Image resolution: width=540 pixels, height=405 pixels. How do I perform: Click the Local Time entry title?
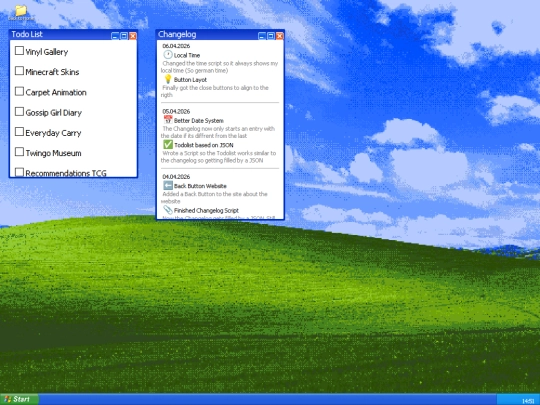click(x=187, y=55)
